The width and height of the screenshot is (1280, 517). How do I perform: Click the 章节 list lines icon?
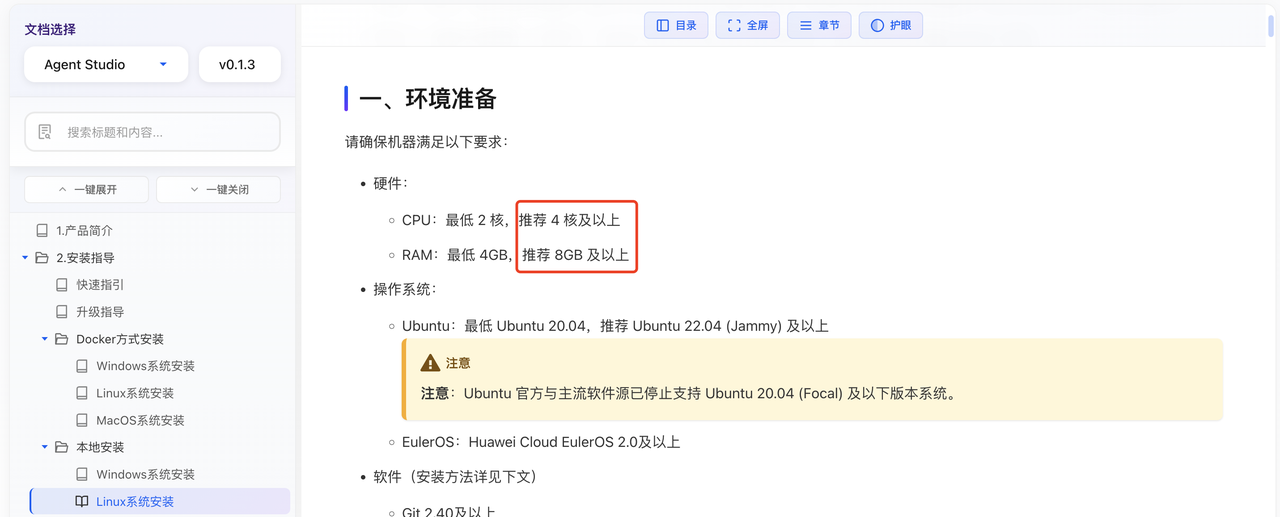806,25
